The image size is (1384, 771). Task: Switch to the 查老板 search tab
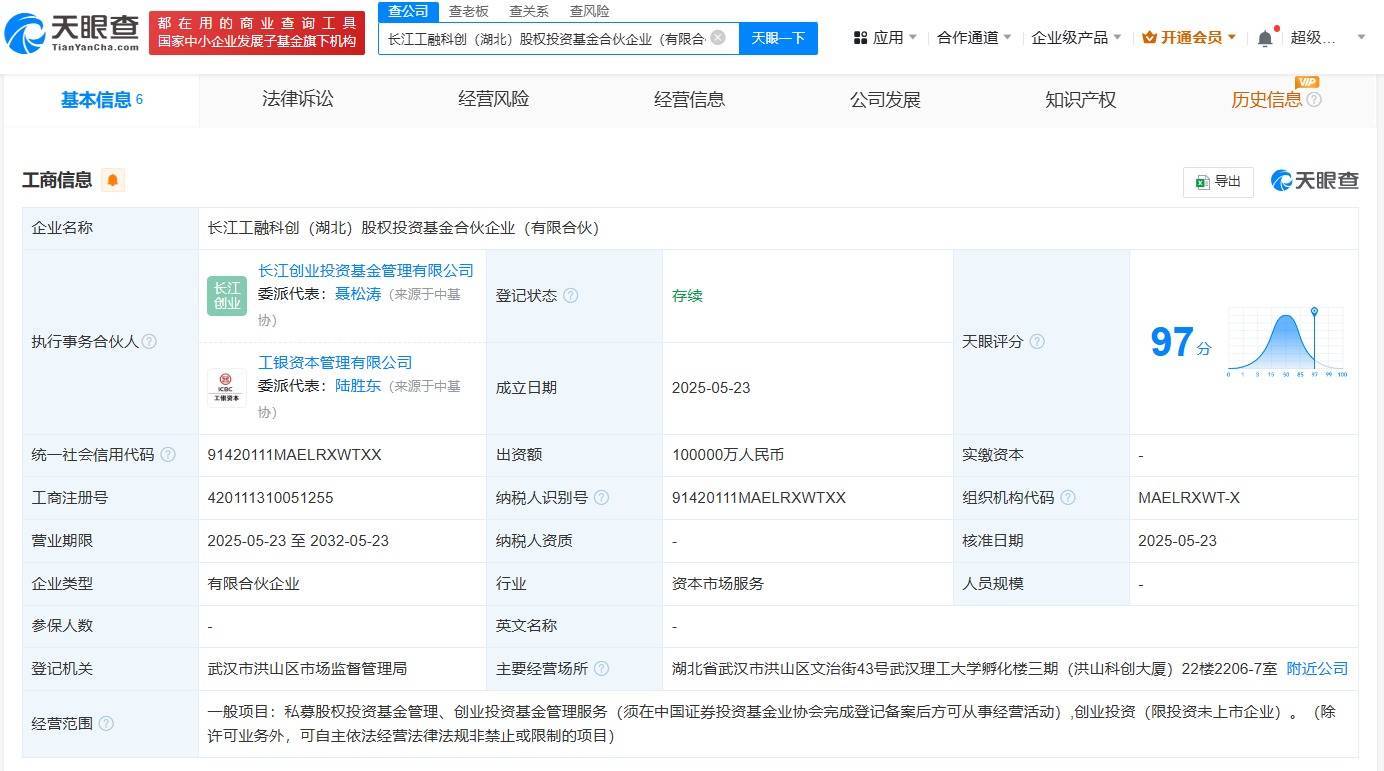pyautogui.click(x=468, y=11)
